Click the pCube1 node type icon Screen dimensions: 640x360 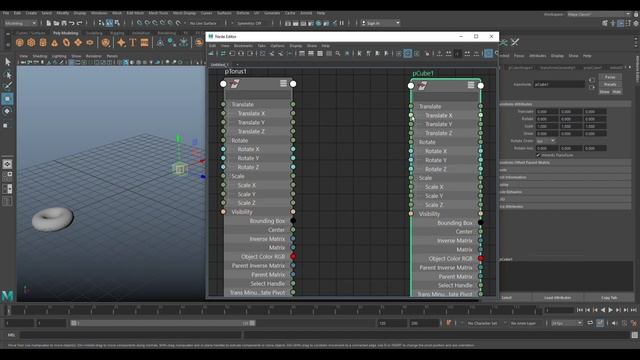(422, 86)
